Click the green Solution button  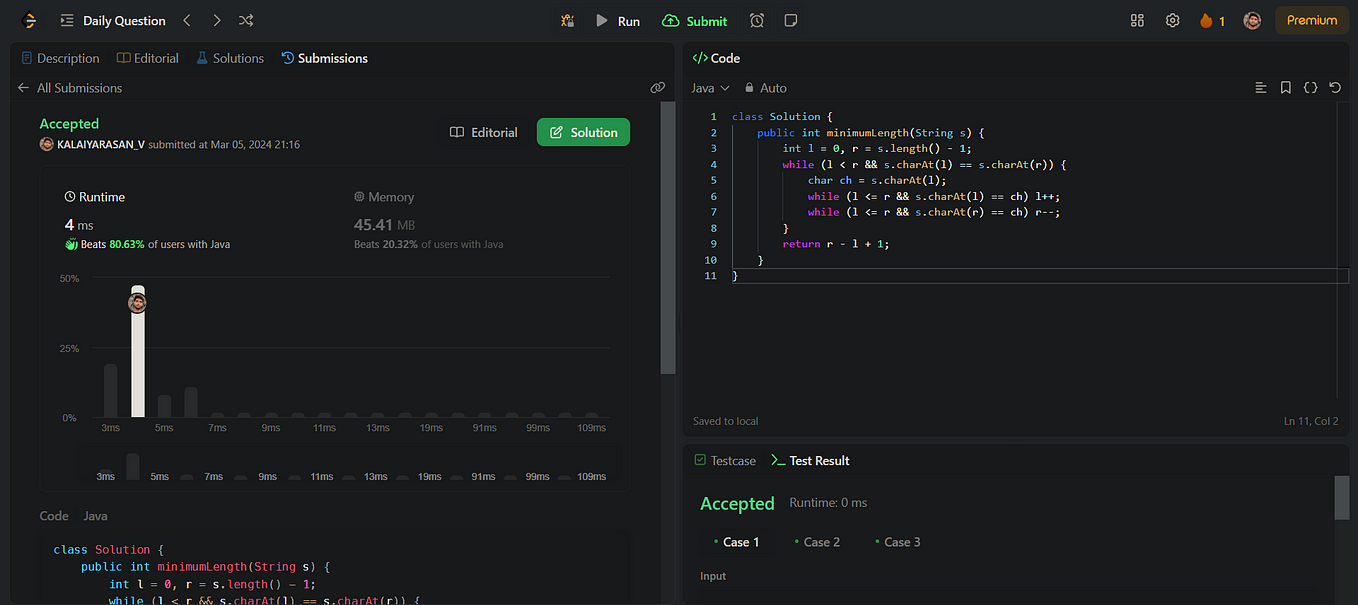point(584,132)
